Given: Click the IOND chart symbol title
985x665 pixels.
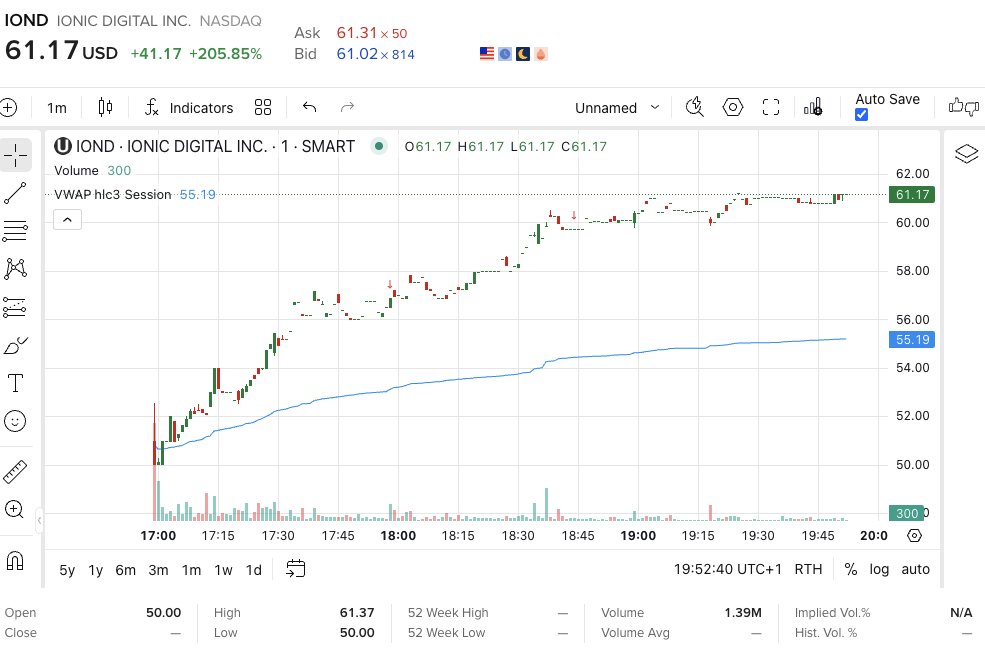Looking at the screenshot, I should [x=215, y=146].
